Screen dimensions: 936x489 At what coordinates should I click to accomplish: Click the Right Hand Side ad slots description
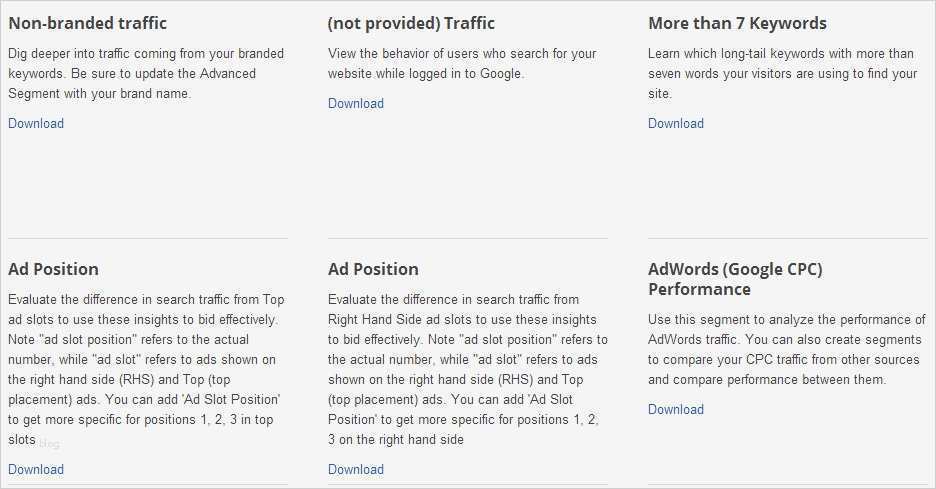(x=466, y=370)
